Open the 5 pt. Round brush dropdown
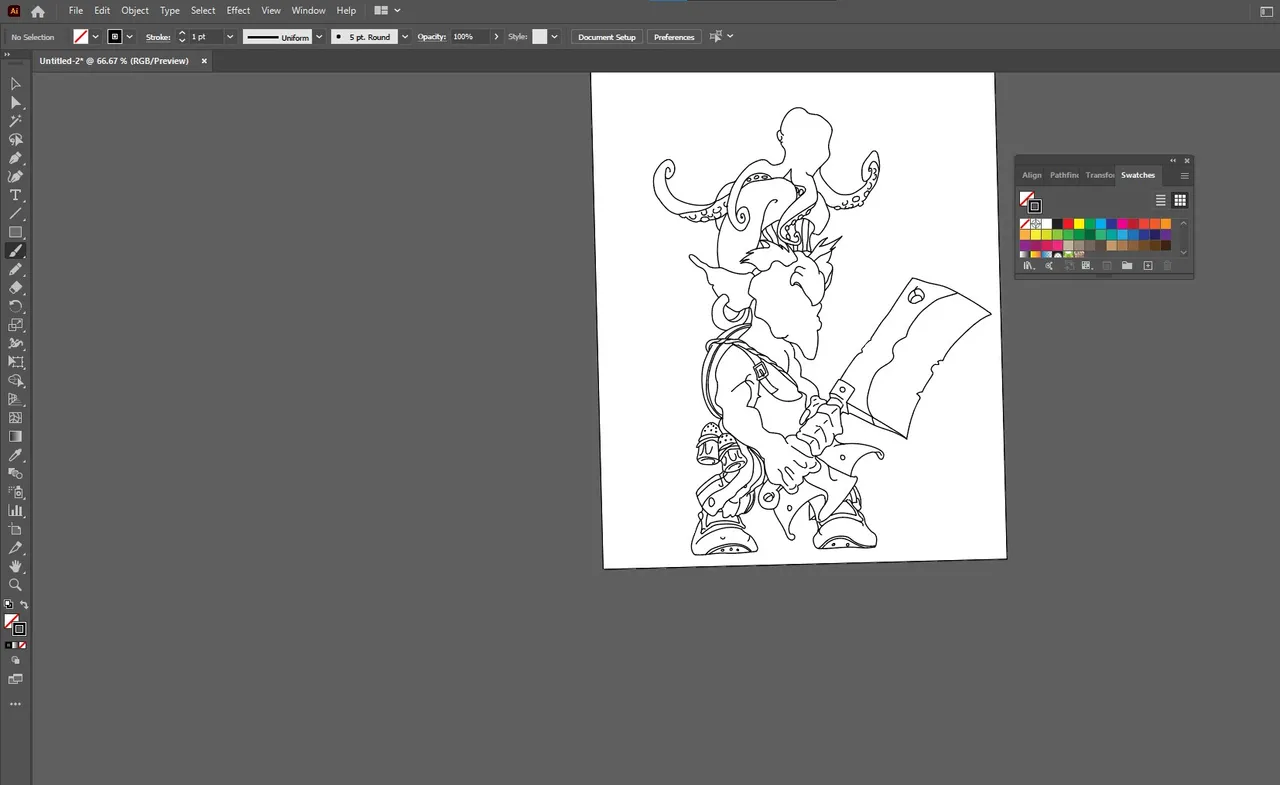This screenshot has height=785, width=1280. pos(405,37)
